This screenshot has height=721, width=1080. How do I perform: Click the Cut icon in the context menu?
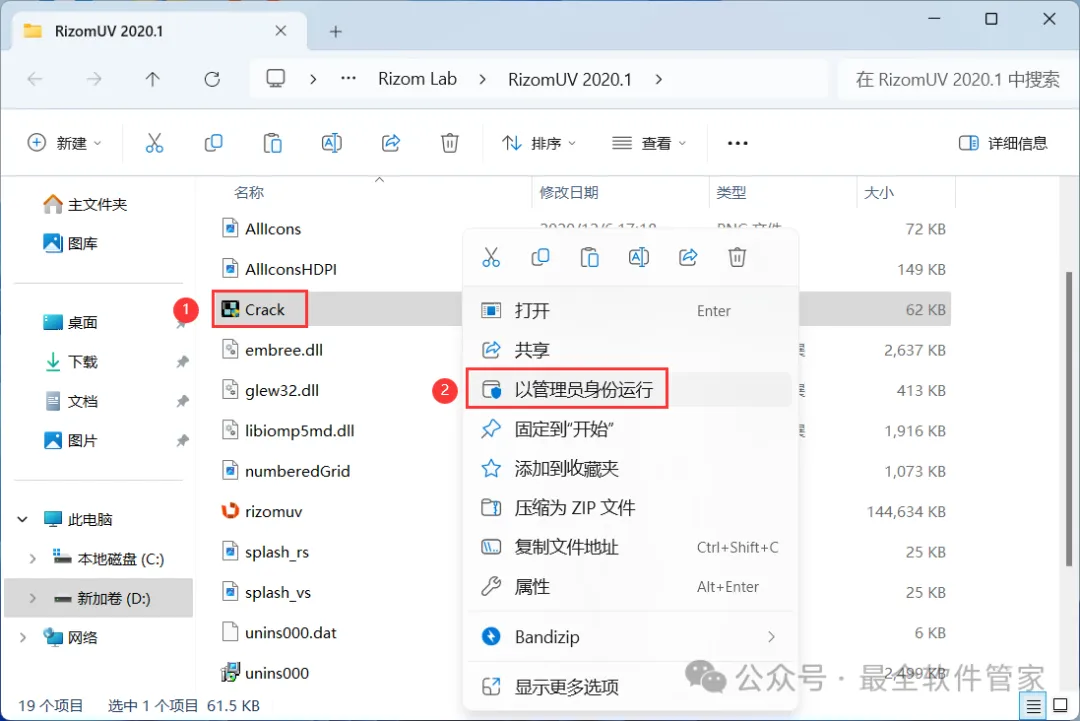[x=491, y=257]
